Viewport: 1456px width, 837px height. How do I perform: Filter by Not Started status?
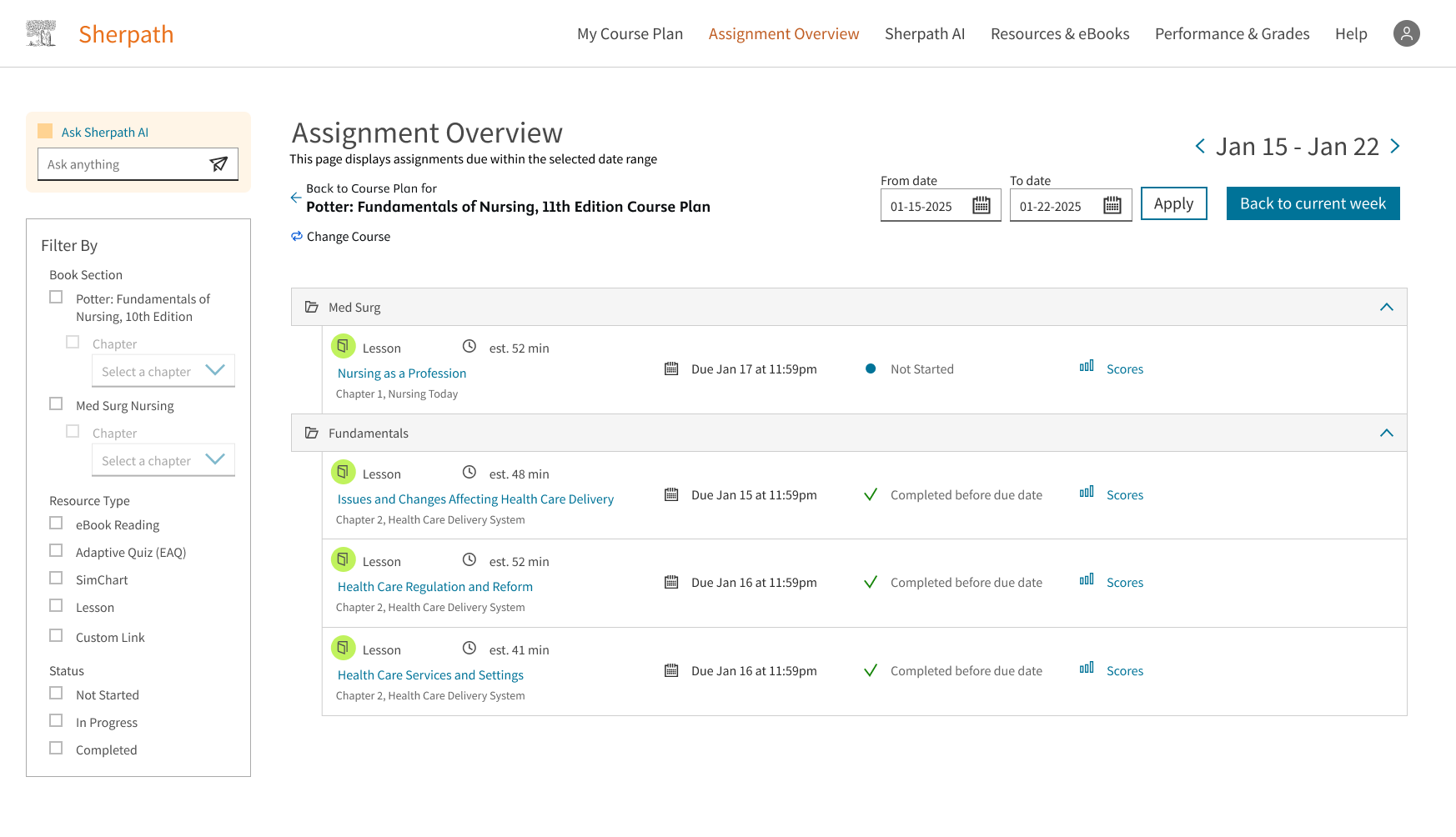56,693
